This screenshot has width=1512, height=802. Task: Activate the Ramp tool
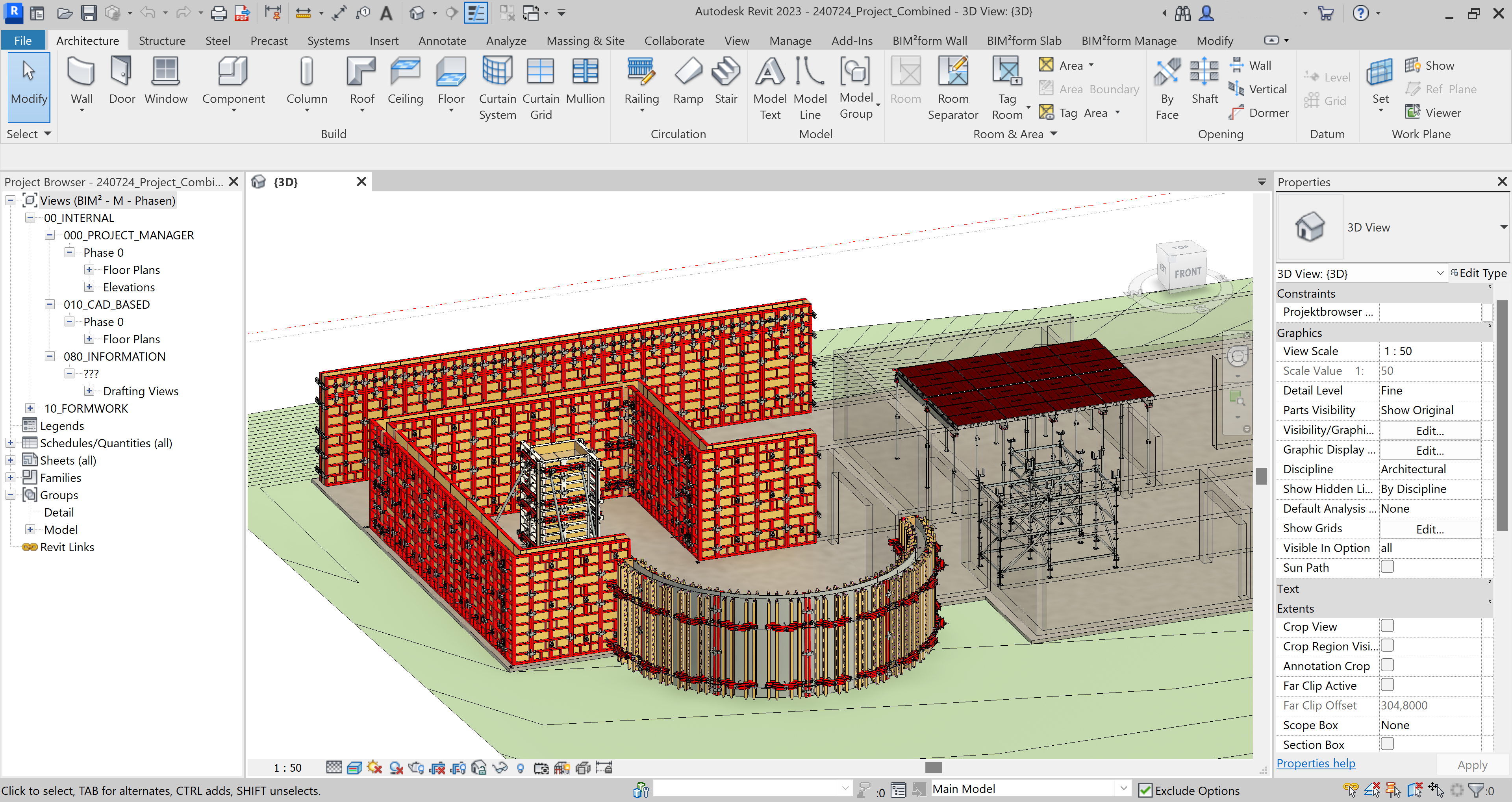pos(688,82)
